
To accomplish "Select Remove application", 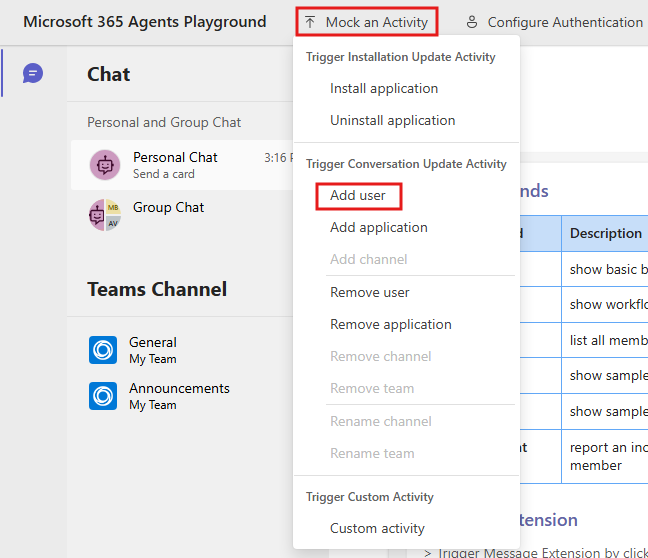I will tap(391, 324).
